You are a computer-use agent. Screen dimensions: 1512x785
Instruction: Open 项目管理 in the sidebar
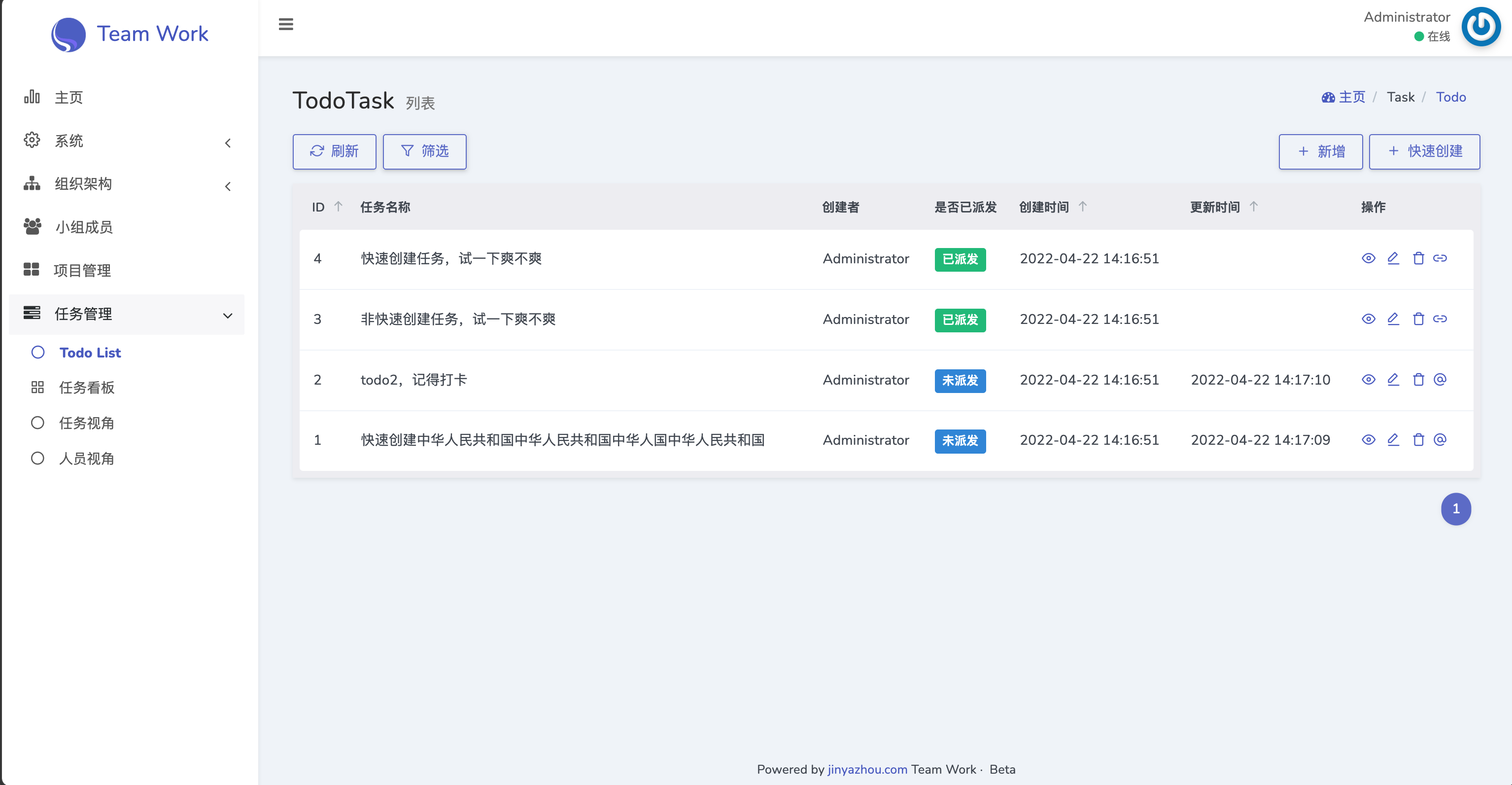tap(127, 271)
